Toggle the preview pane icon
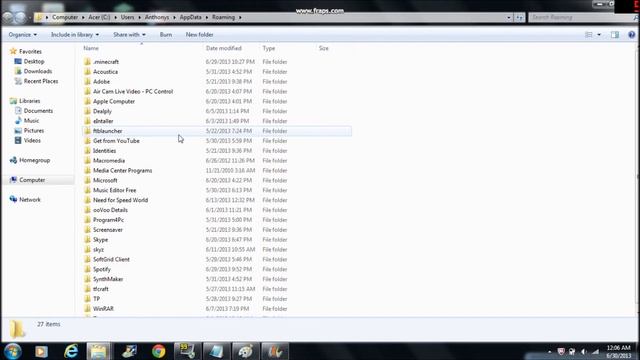640x360 pixels. coord(615,35)
